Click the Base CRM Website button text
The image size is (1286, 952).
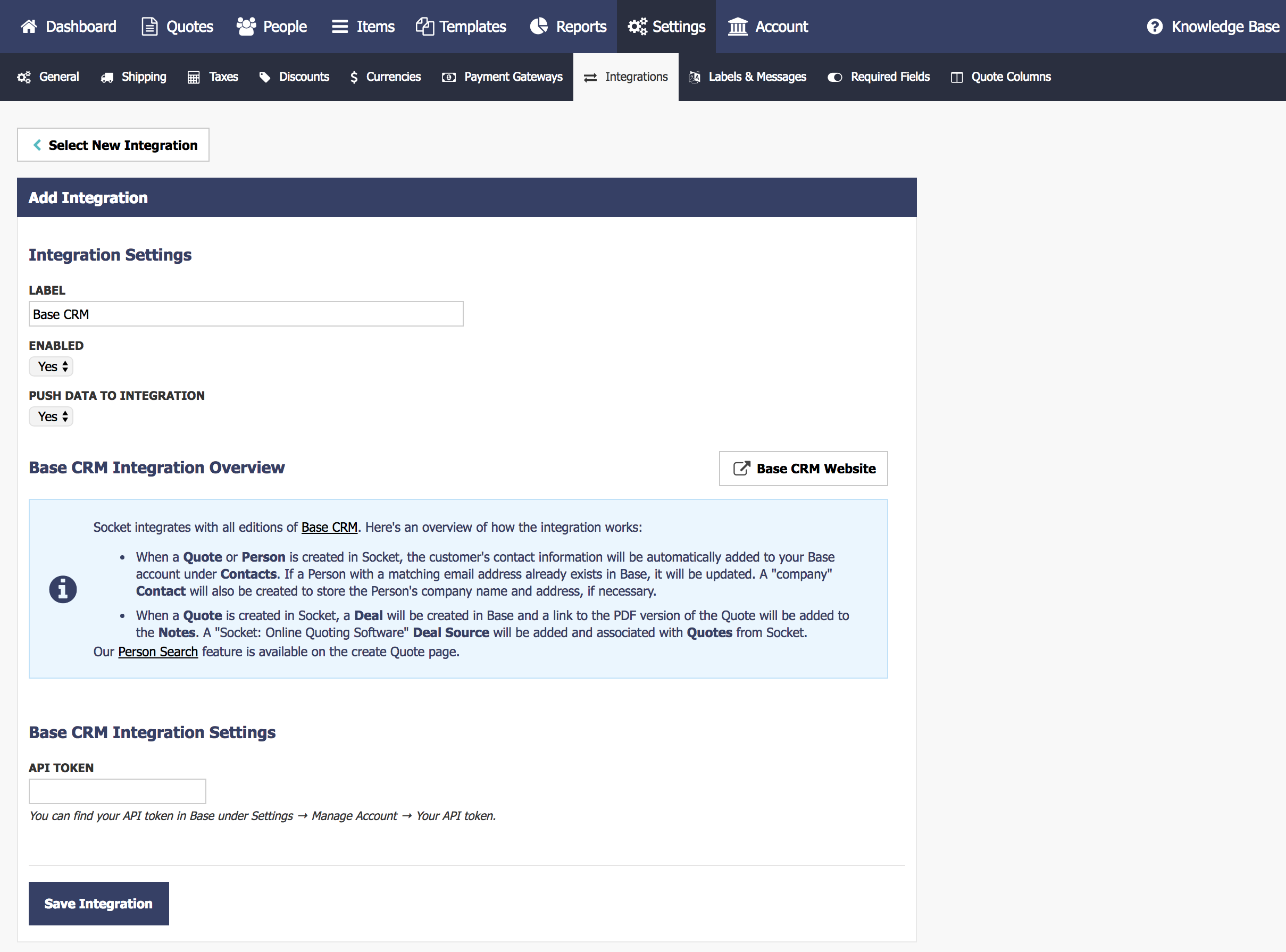816,469
